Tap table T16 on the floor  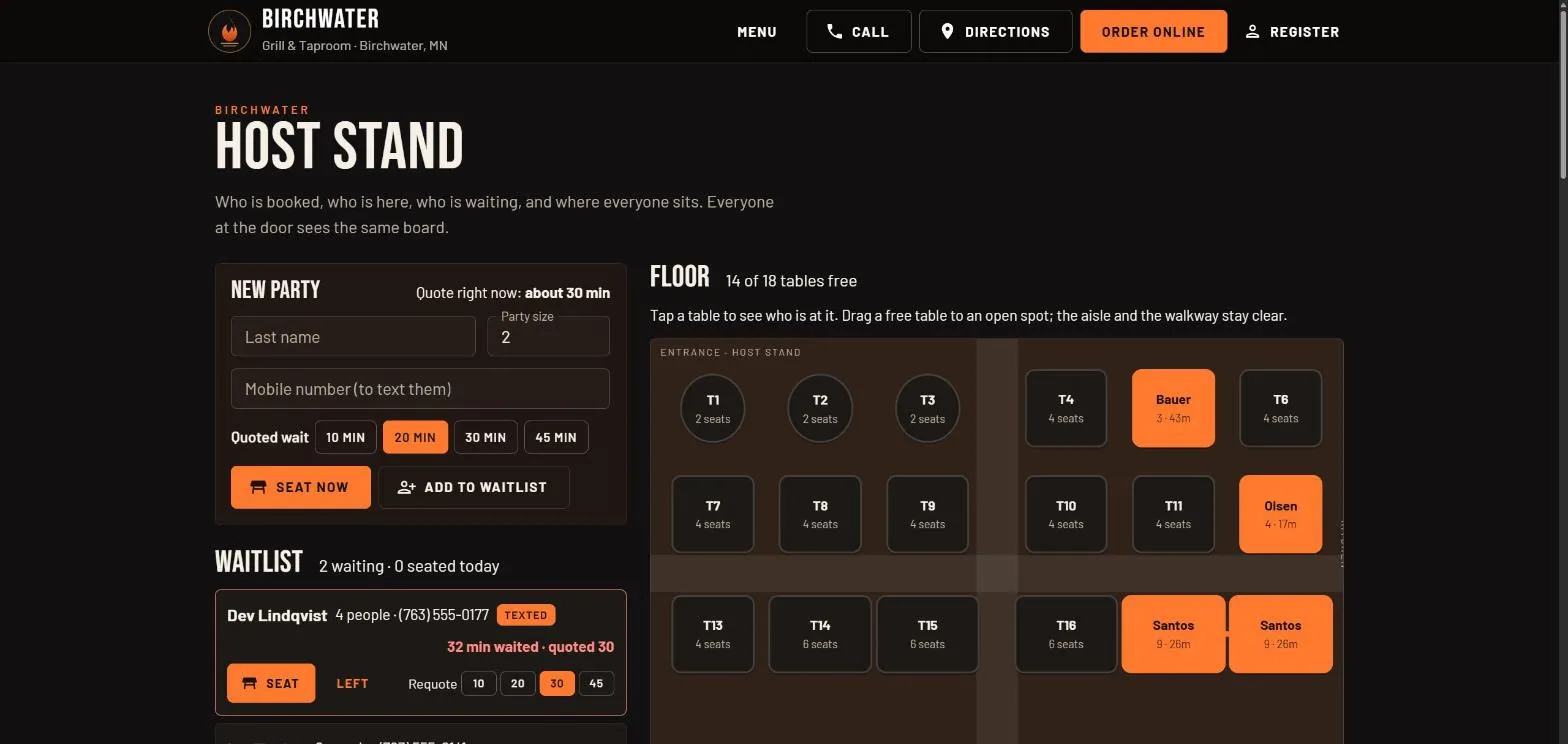pos(1066,634)
